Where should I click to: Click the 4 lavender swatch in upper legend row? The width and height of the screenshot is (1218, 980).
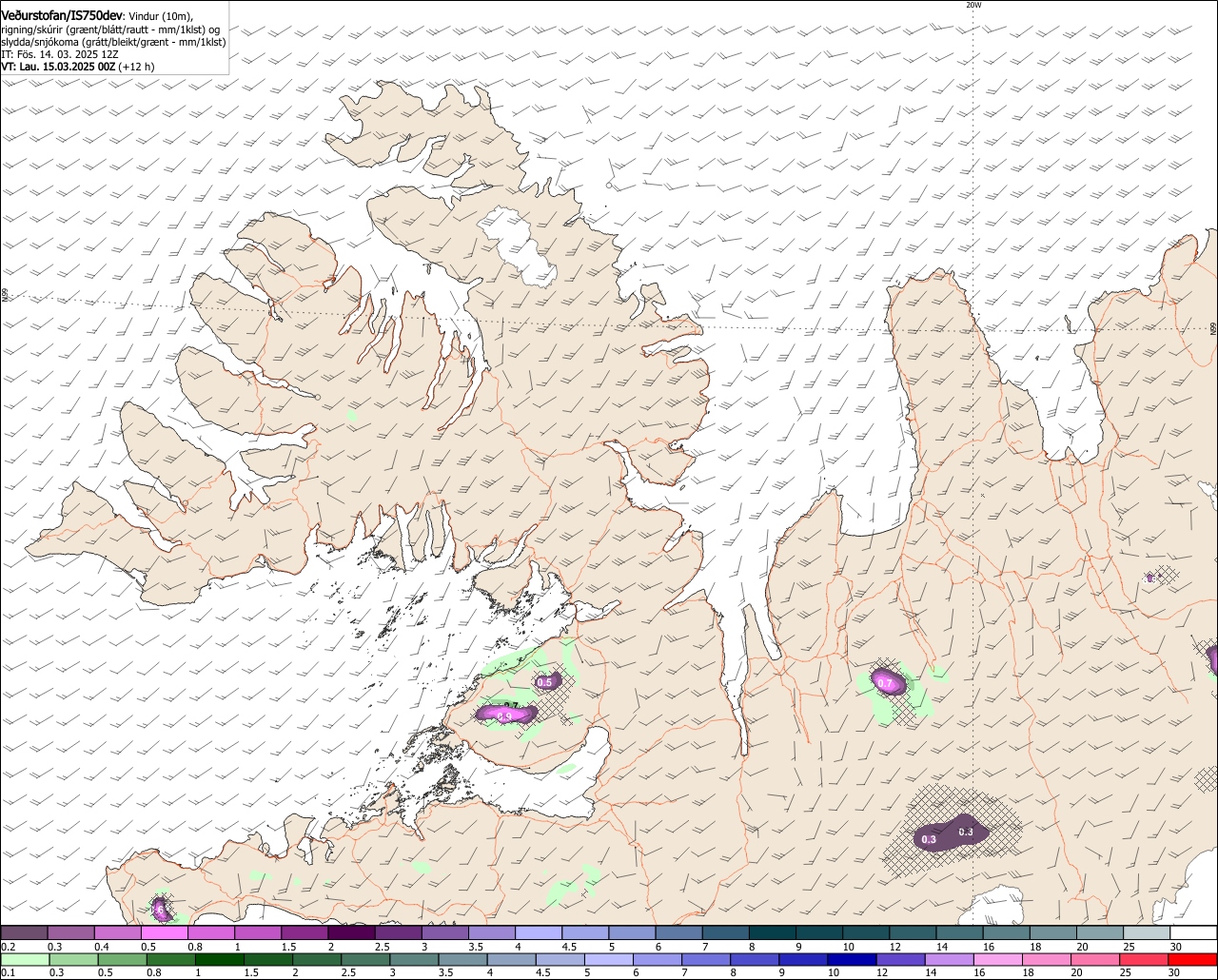[539, 932]
